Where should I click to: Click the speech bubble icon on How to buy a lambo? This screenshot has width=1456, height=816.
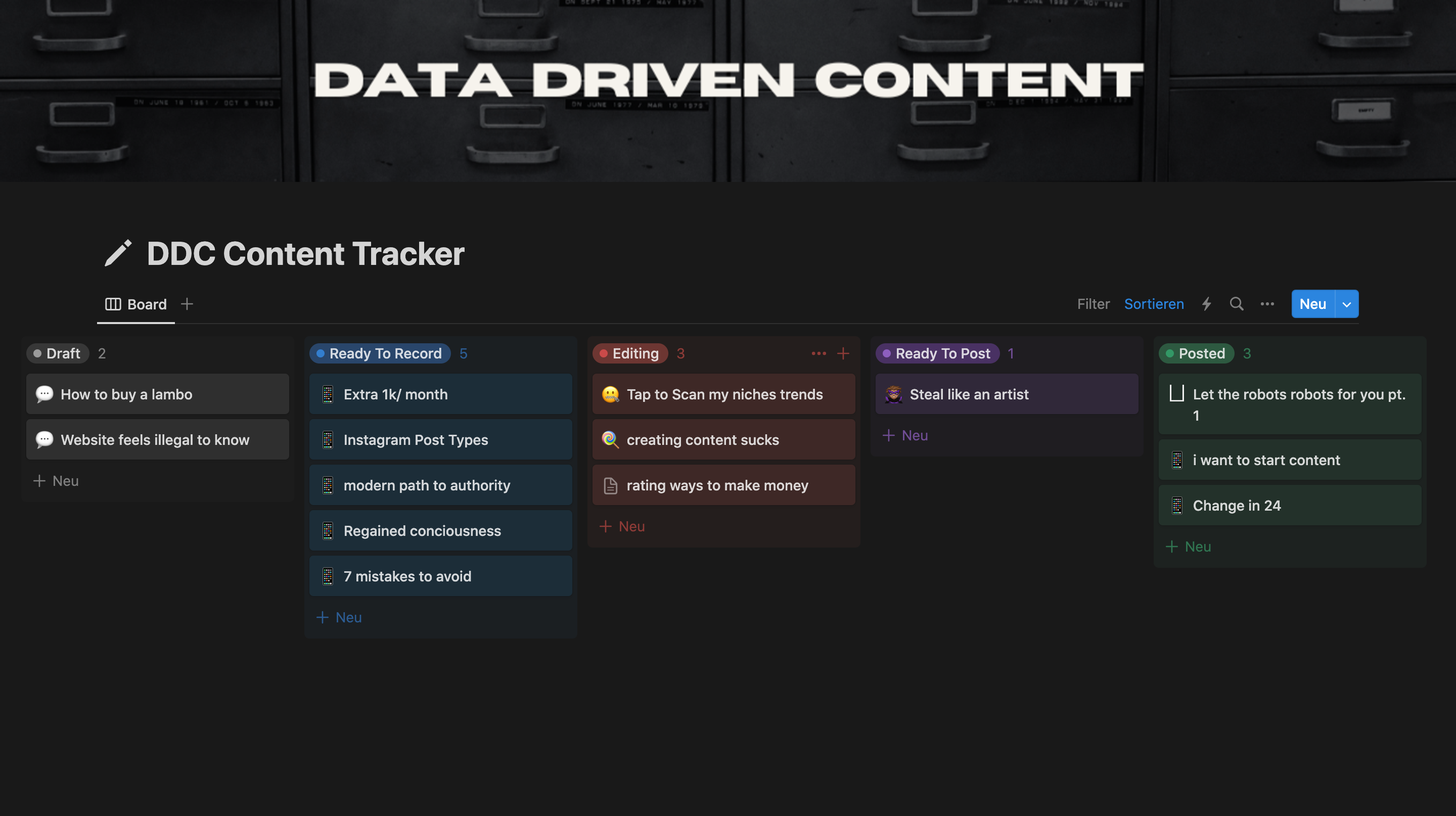[x=44, y=394]
